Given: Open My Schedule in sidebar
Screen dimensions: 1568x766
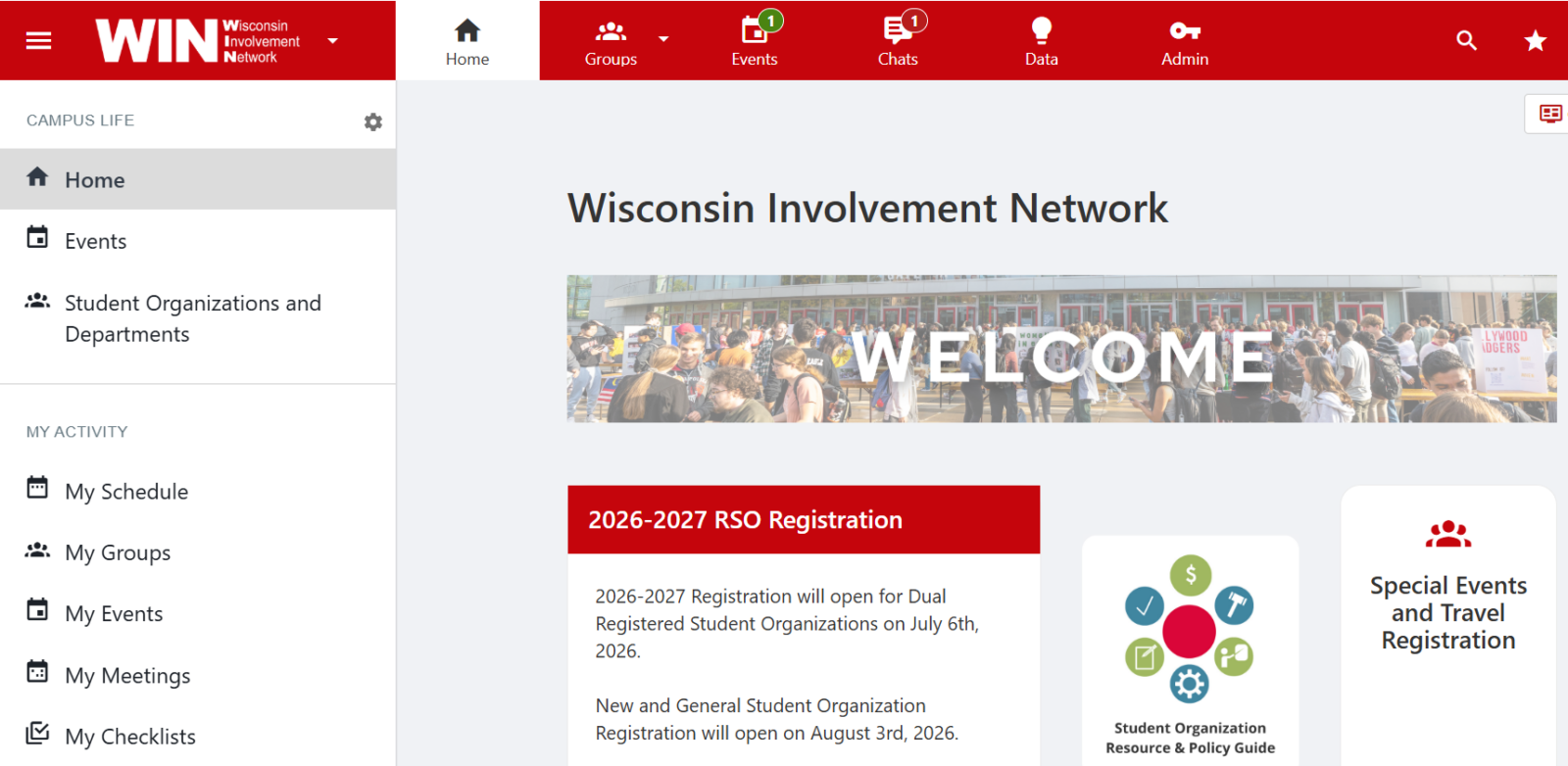Looking at the screenshot, I should tap(198, 491).
